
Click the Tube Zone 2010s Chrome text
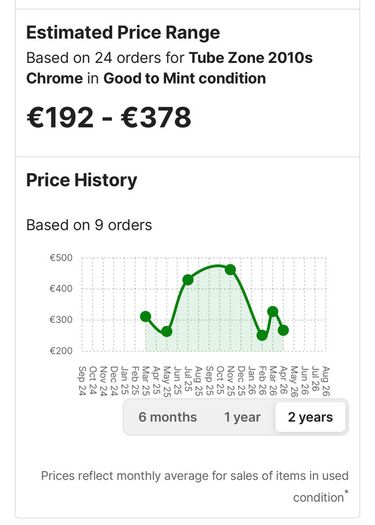pyautogui.click(x=169, y=68)
